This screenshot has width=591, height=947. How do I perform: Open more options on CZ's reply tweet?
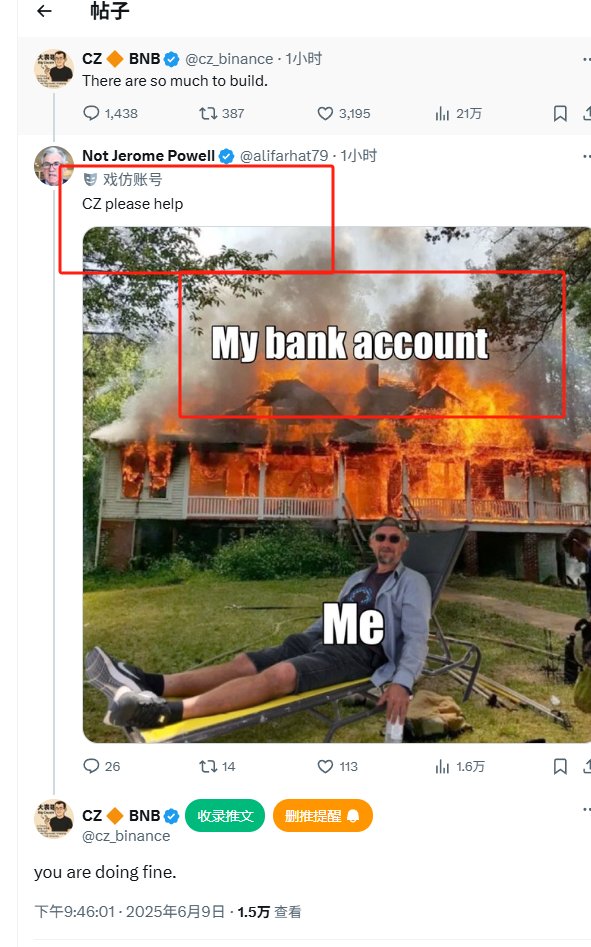click(587, 809)
